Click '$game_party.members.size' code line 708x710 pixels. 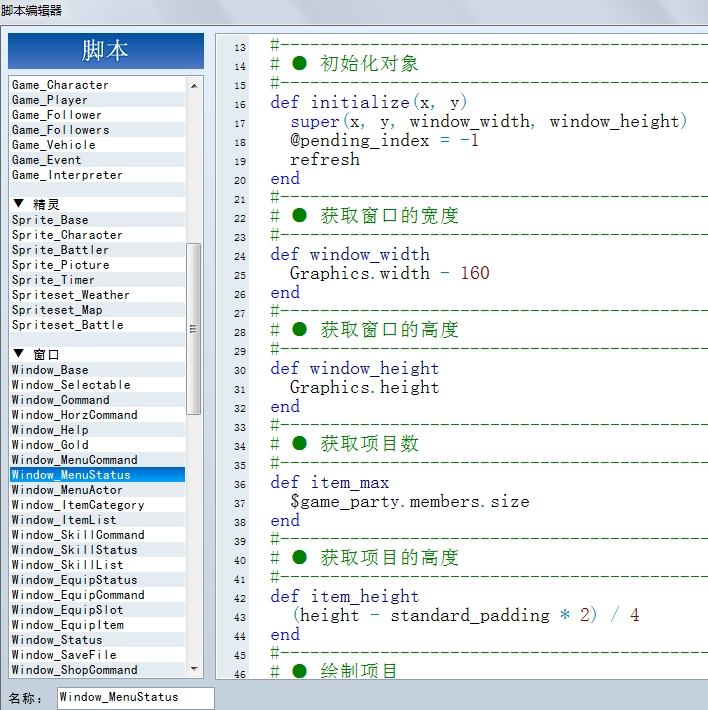coord(410,502)
